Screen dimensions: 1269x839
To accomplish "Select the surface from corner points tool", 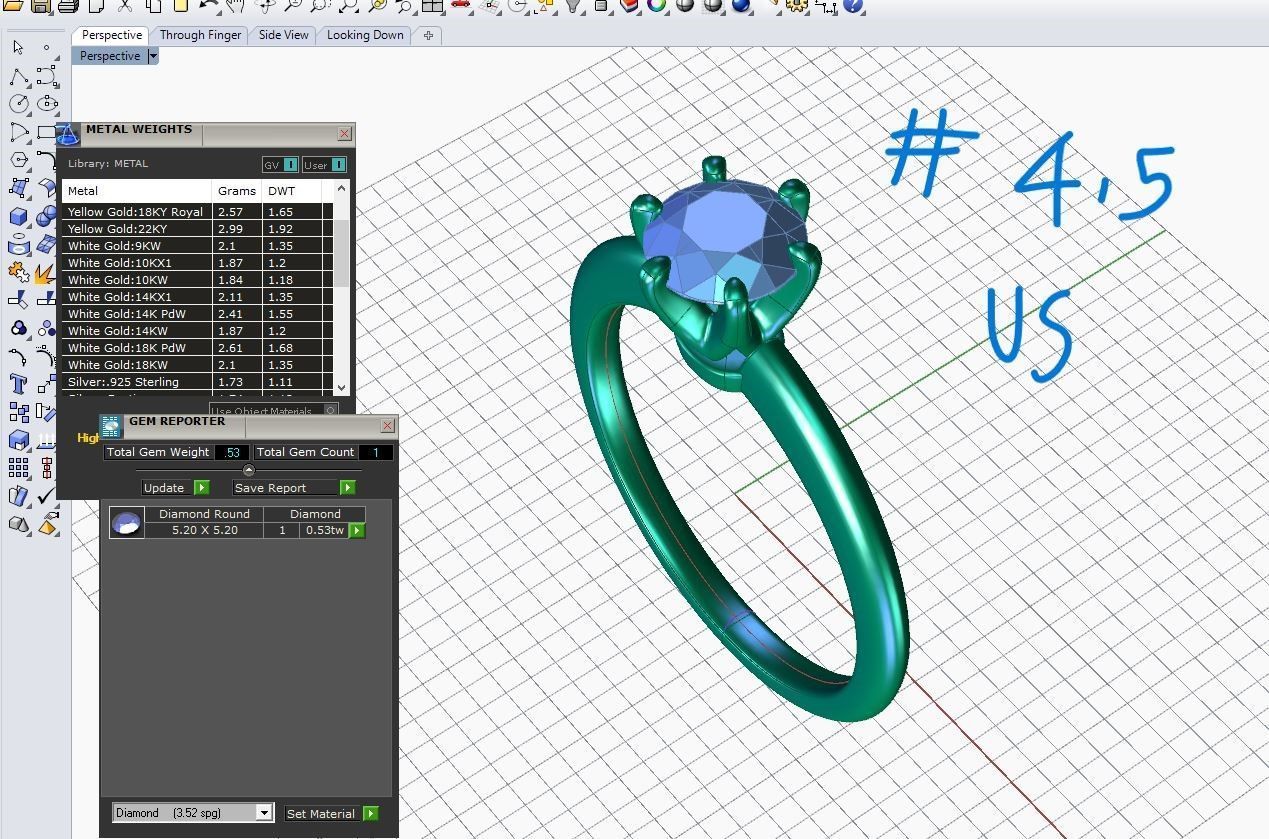I will [18, 188].
